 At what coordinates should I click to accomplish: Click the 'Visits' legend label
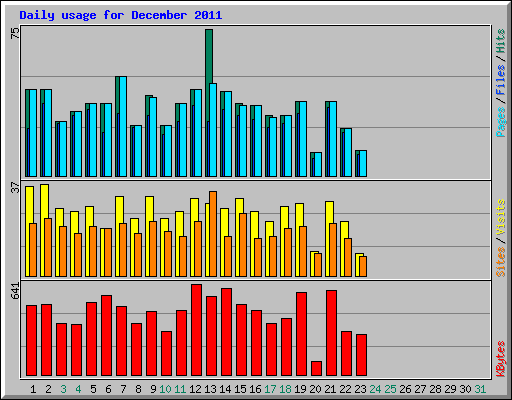[x=500, y=218]
